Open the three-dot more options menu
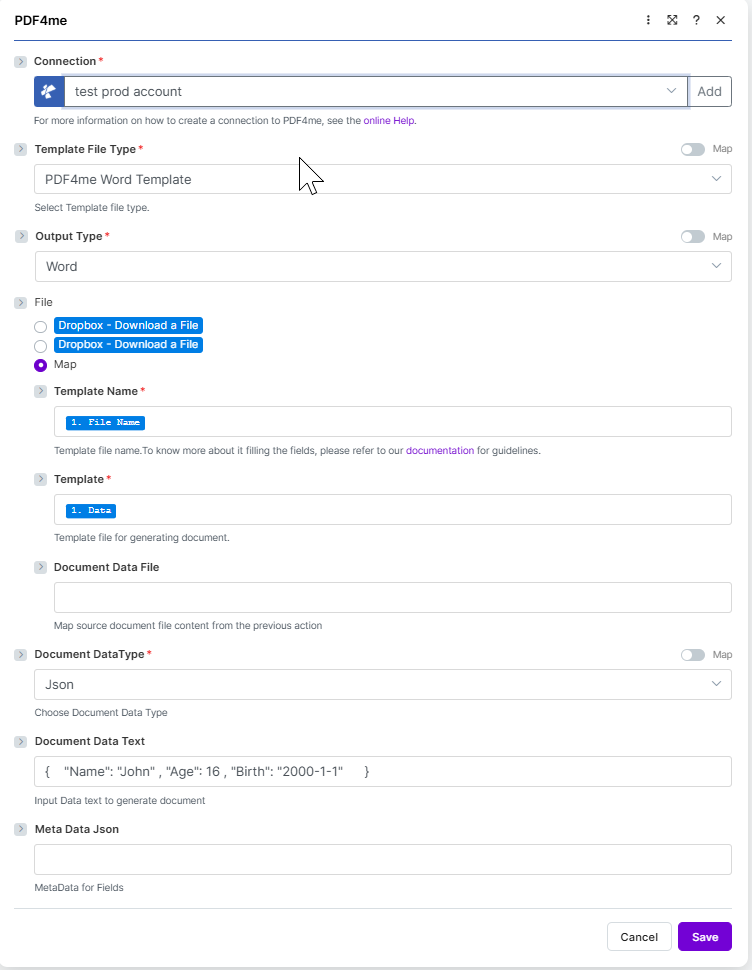Screen dimensions: 752x970 pos(648,20)
